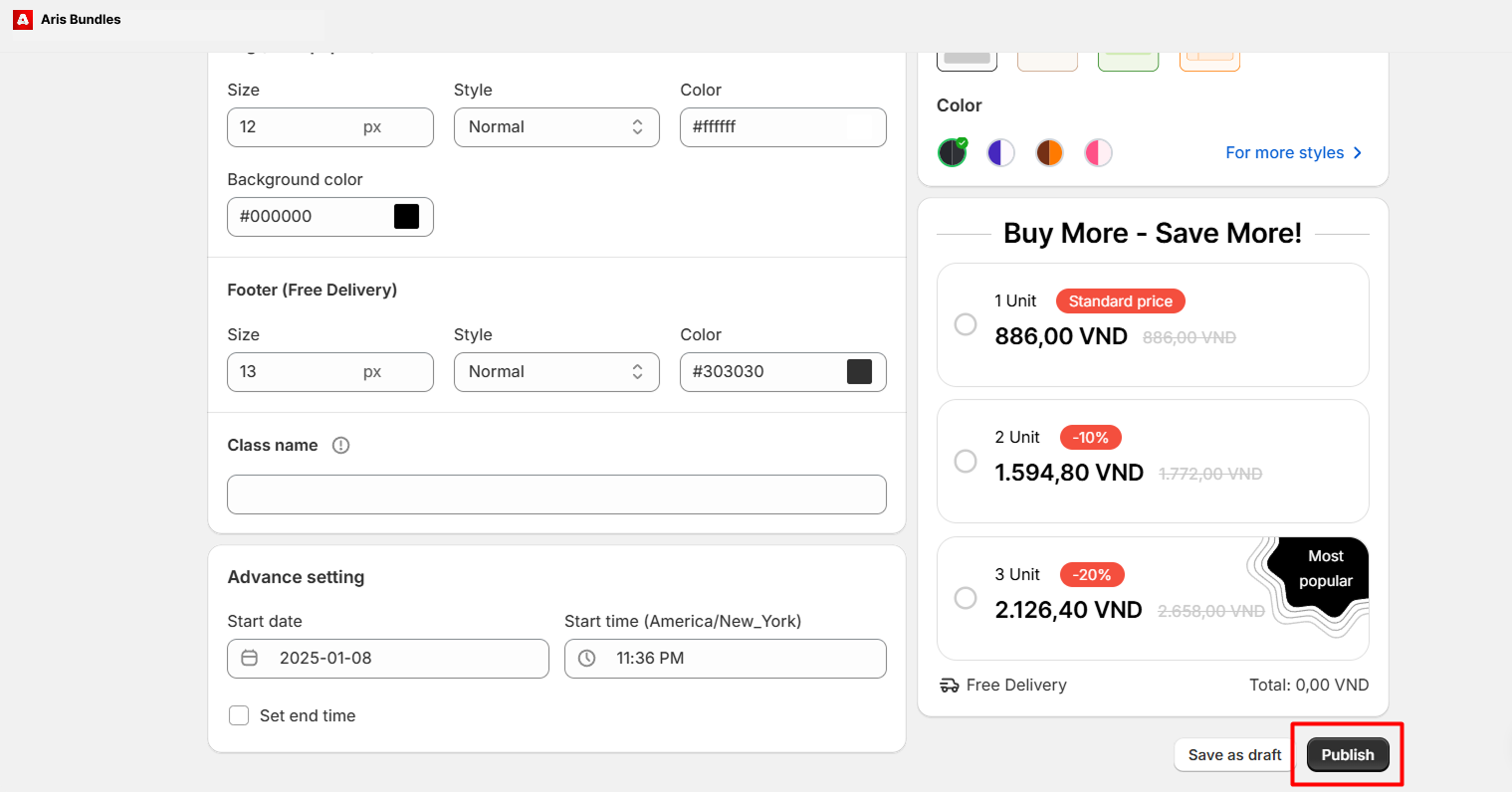Click the -20% discount badge
The image size is (1512, 792).
pyautogui.click(x=1092, y=574)
